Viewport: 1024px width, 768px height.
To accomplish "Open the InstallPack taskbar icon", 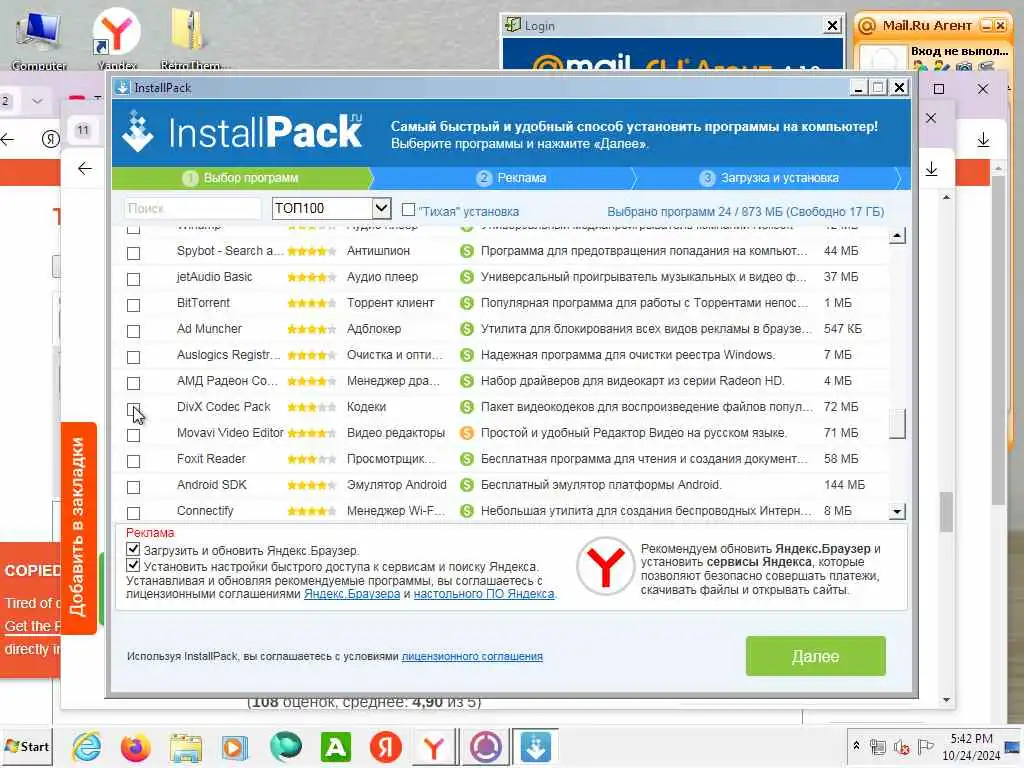I will coord(536,746).
